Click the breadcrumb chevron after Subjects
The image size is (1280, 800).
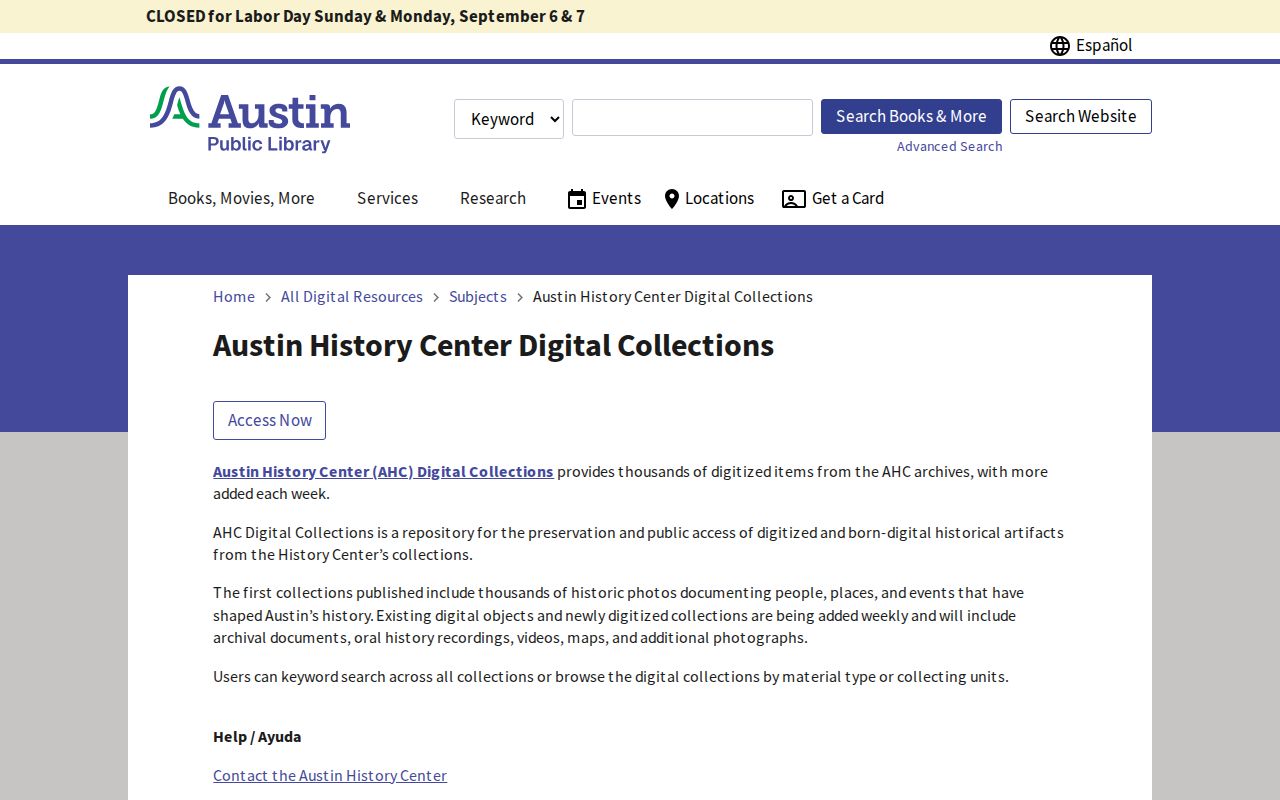[520, 298]
